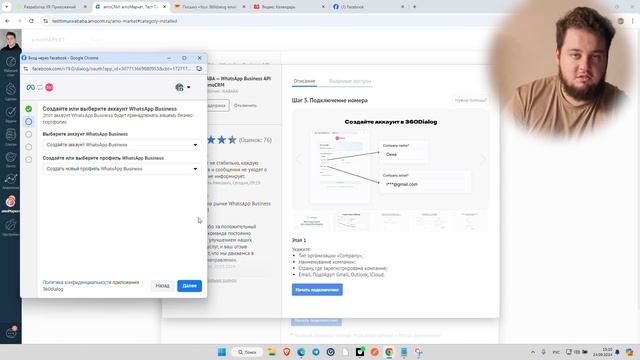Click the Назад button in Facebook dialog
Viewport: 640px width, 360px height.
tap(162, 286)
